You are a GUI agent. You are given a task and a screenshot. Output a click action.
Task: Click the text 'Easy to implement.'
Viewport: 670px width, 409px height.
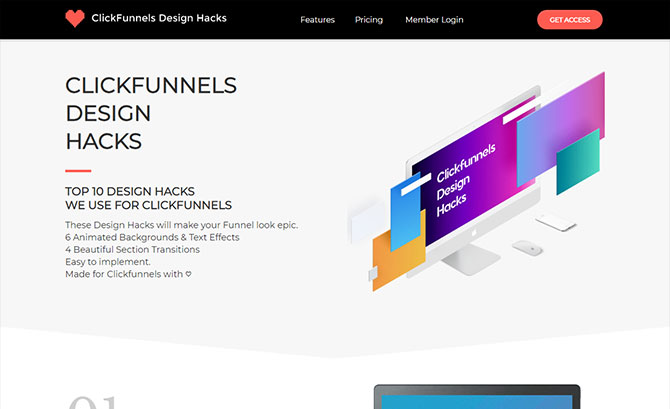(x=108, y=262)
